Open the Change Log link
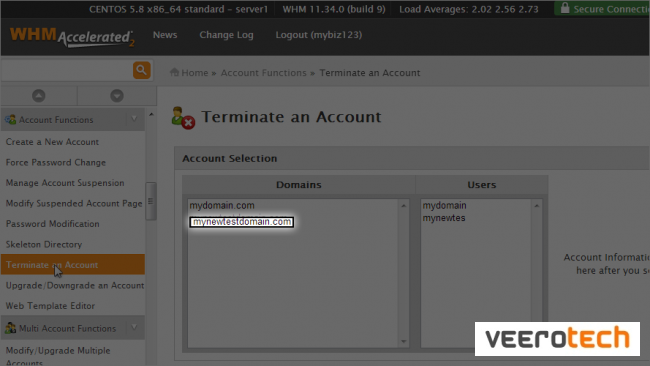This screenshot has width=650, height=366. point(226,35)
